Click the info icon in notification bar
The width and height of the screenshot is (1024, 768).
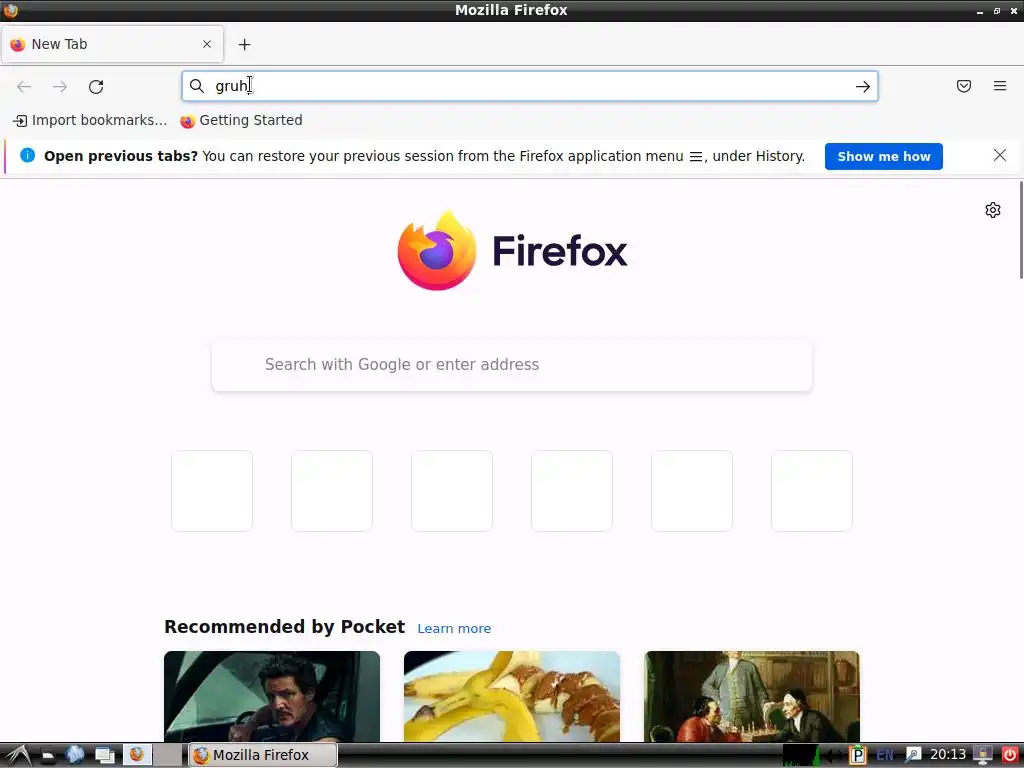pyautogui.click(x=27, y=155)
